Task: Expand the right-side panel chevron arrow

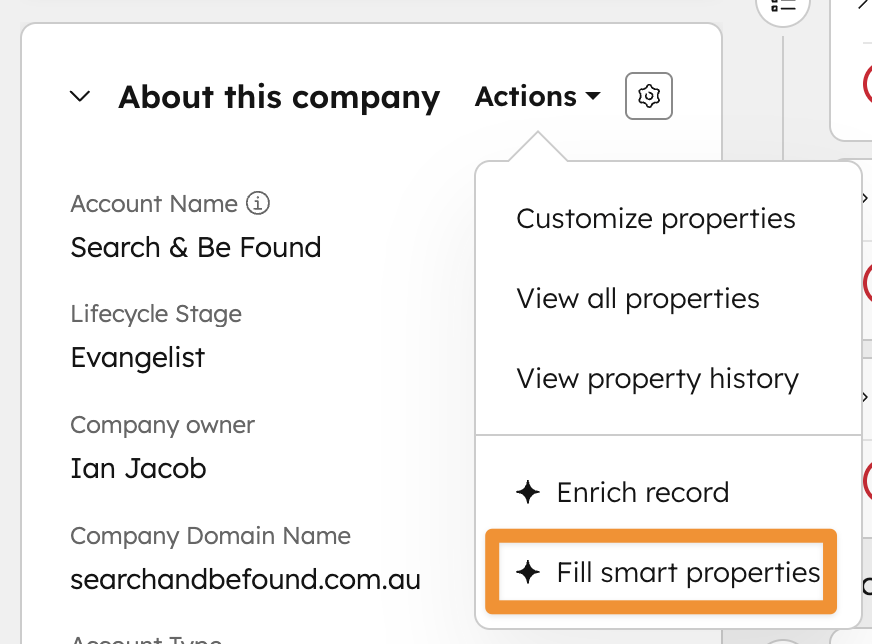Action: [x=864, y=198]
